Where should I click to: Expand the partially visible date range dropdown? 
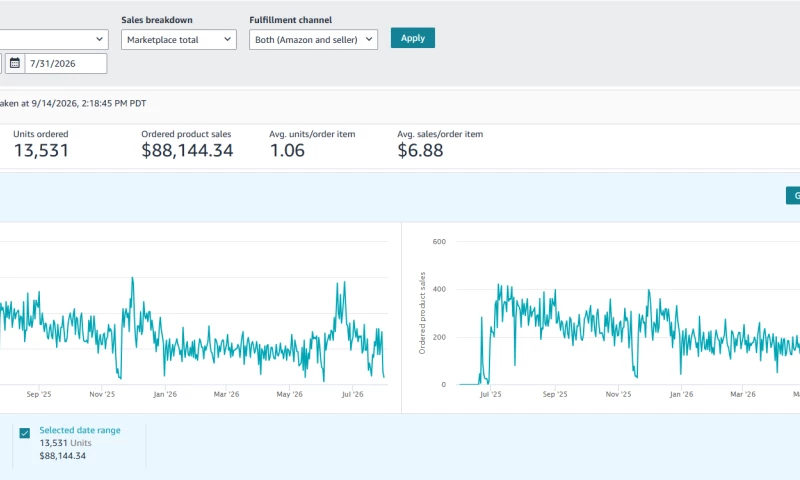[x=54, y=39]
